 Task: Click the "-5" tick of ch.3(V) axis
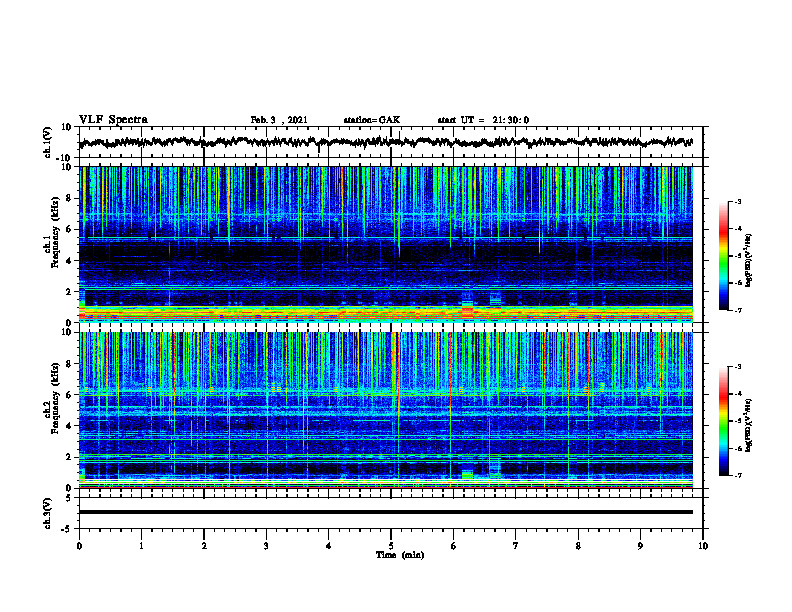(67, 529)
